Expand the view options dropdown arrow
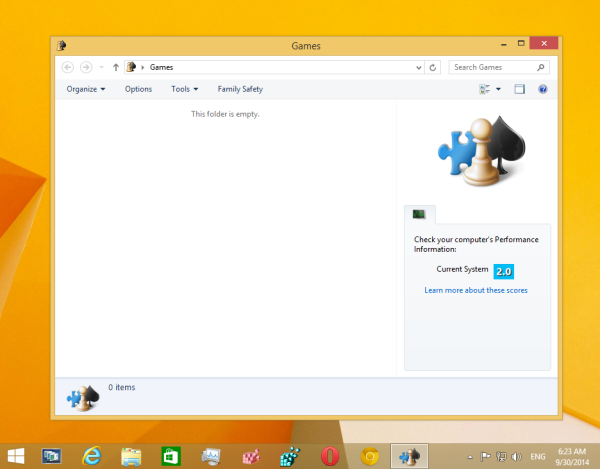600x469 pixels. [x=498, y=89]
